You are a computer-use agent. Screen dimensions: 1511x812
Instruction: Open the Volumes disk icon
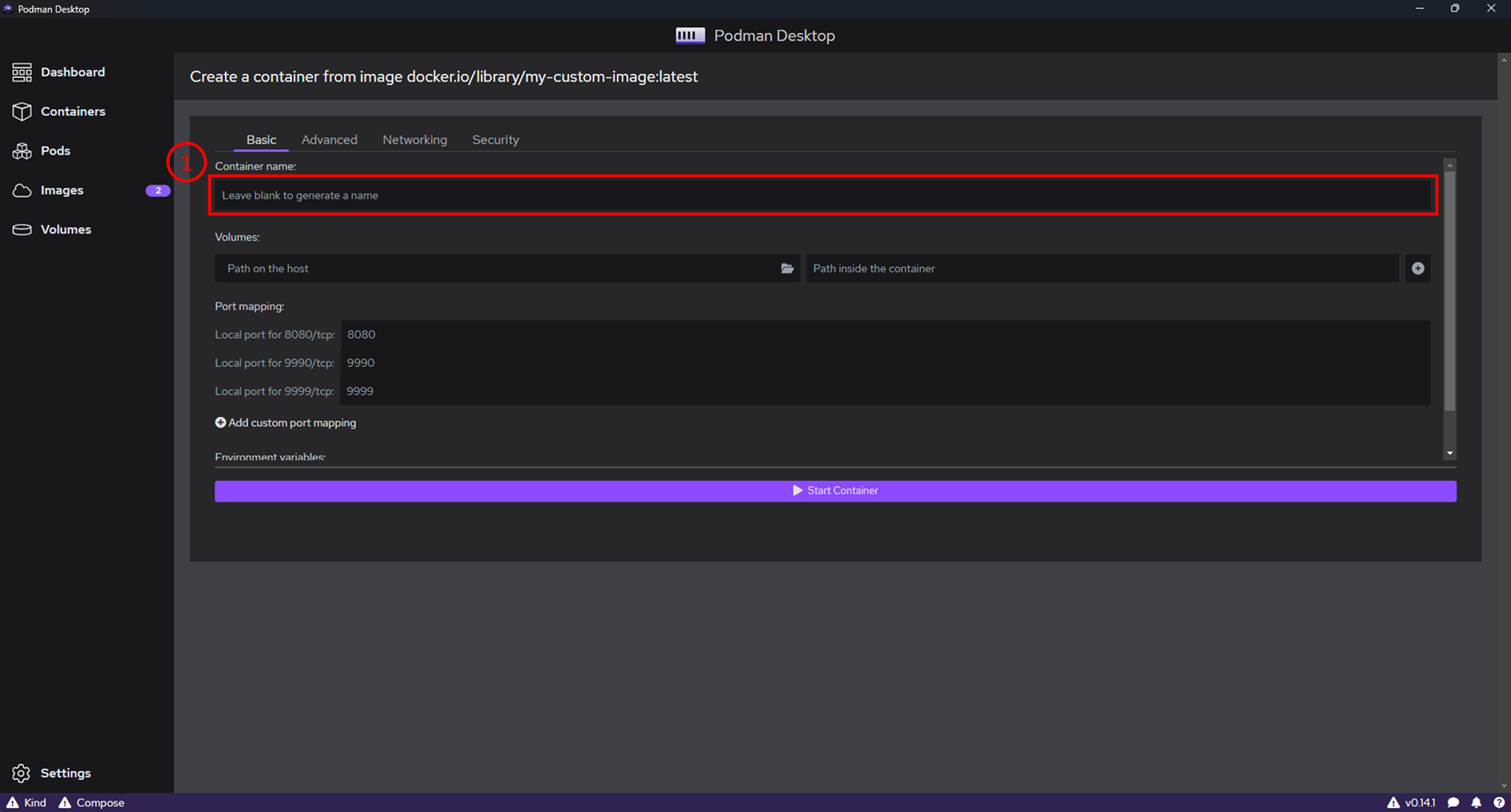tap(22, 230)
